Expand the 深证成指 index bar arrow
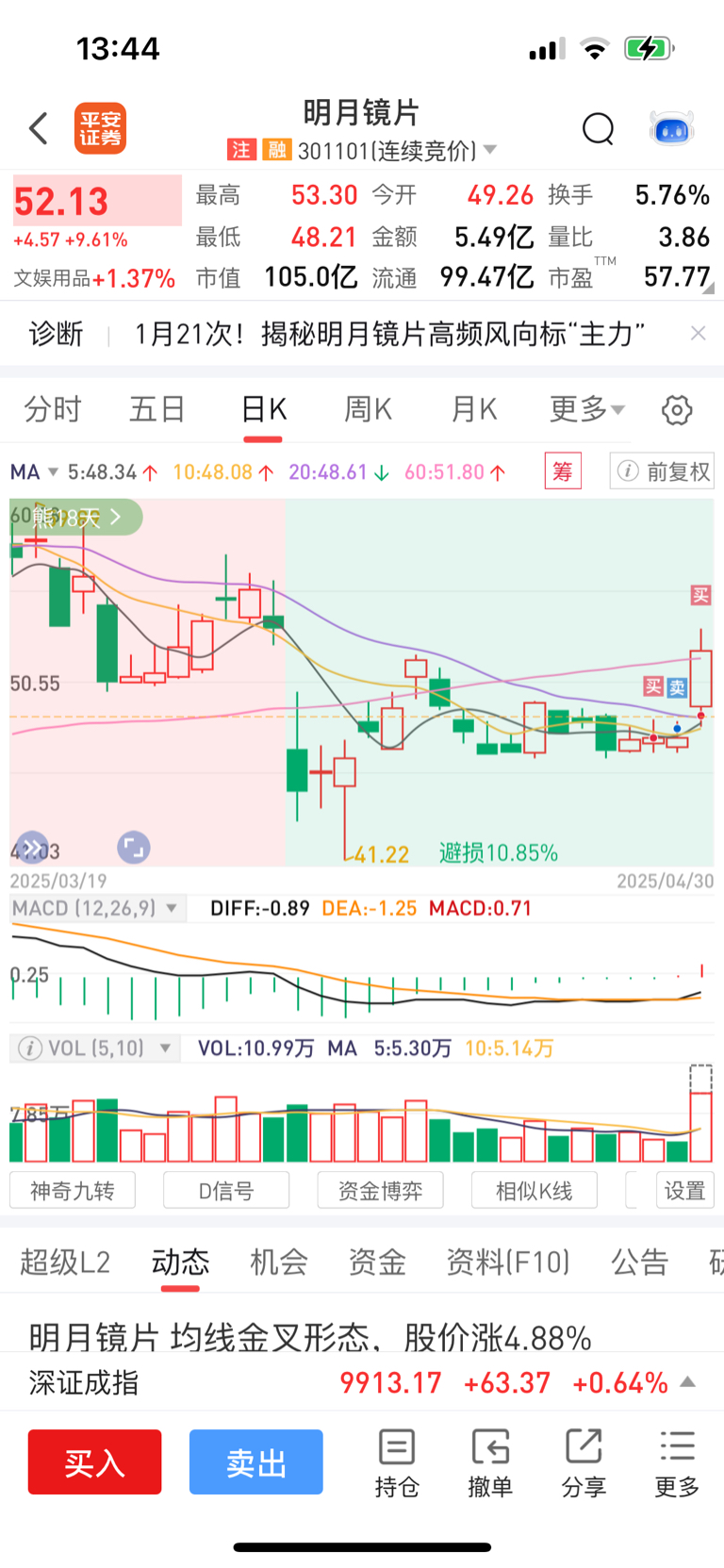Viewport: 724px width, 1568px height. tap(688, 1382)
